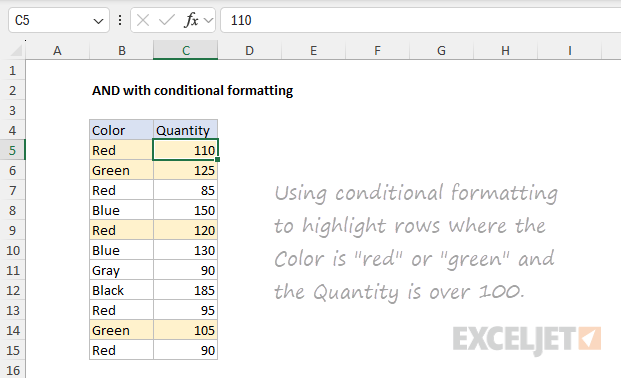Click the selected cell with 110
The height and width of the screenshot is (378, 621).
pyautogui.click(x=185, y=150)
